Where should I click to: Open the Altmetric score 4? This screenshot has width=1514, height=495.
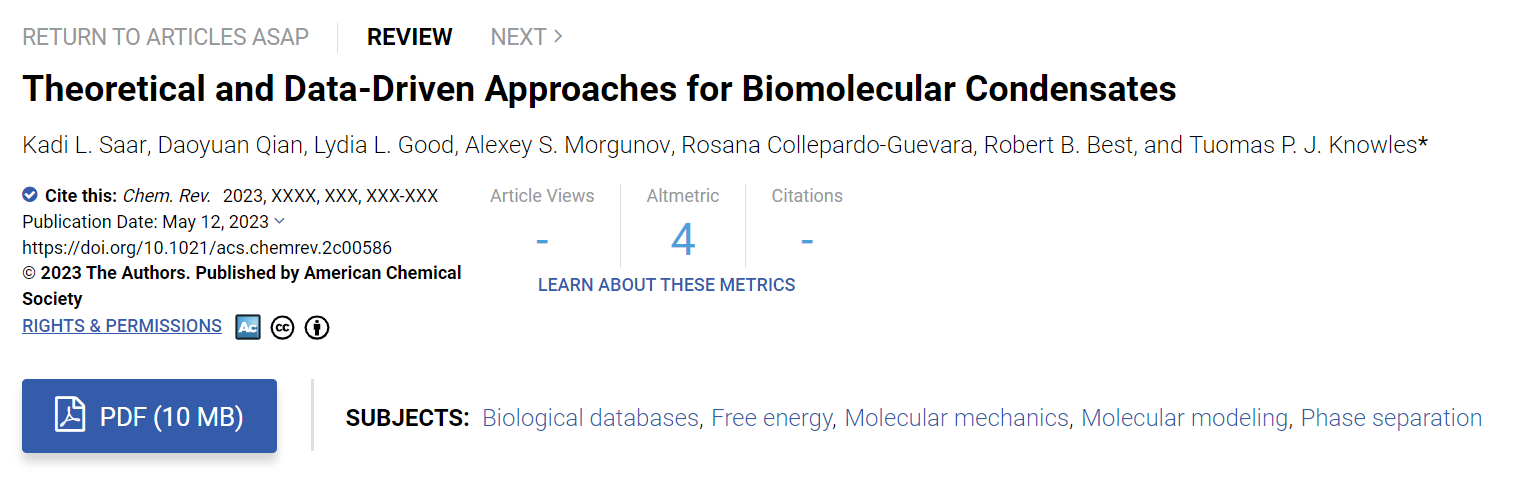pos(683,240)
